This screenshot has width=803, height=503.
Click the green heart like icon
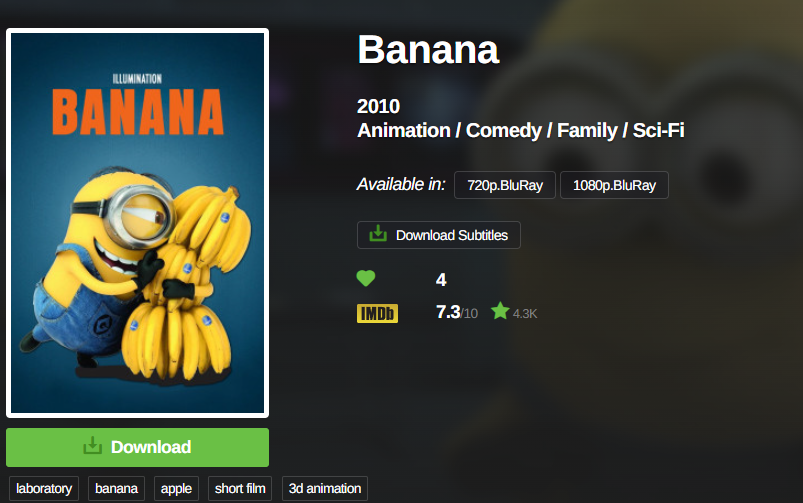click(x=366, y=279)
